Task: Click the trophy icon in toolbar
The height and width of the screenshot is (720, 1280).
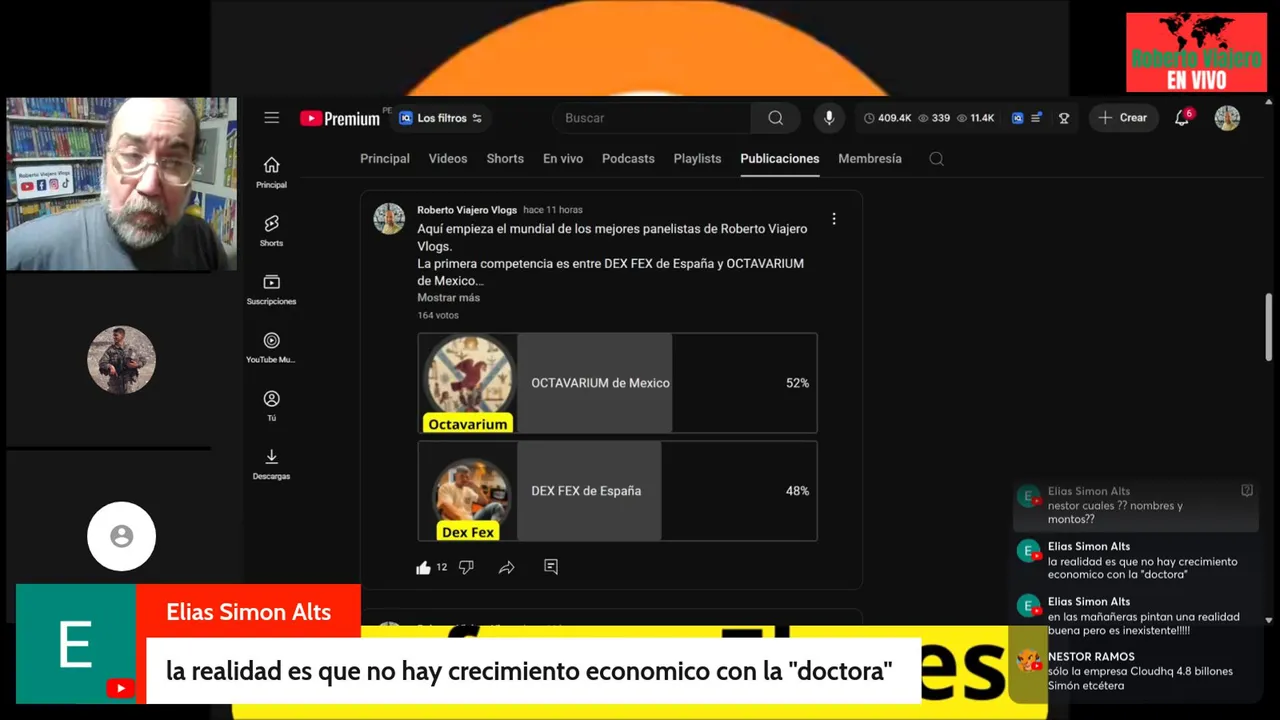Action: pos(1064,118)
